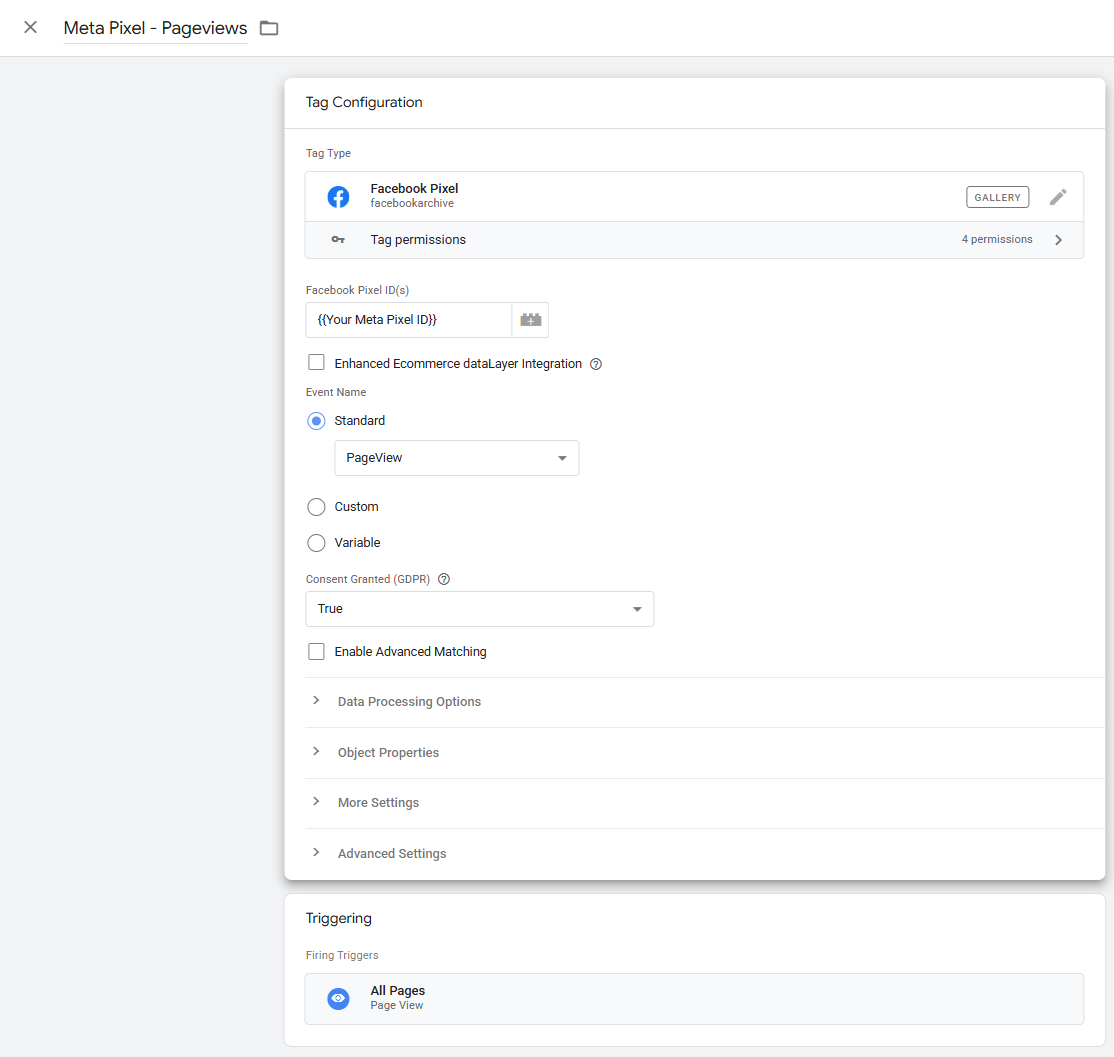Click the key icon for Tag permissions
This screenshot has height=1057, width=1114.
click(x=339, y=240)
